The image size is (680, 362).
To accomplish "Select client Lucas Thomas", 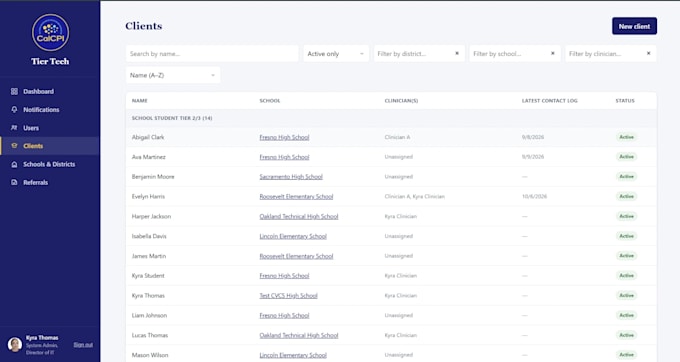I will pyautogui.click(x=150, y=336).
